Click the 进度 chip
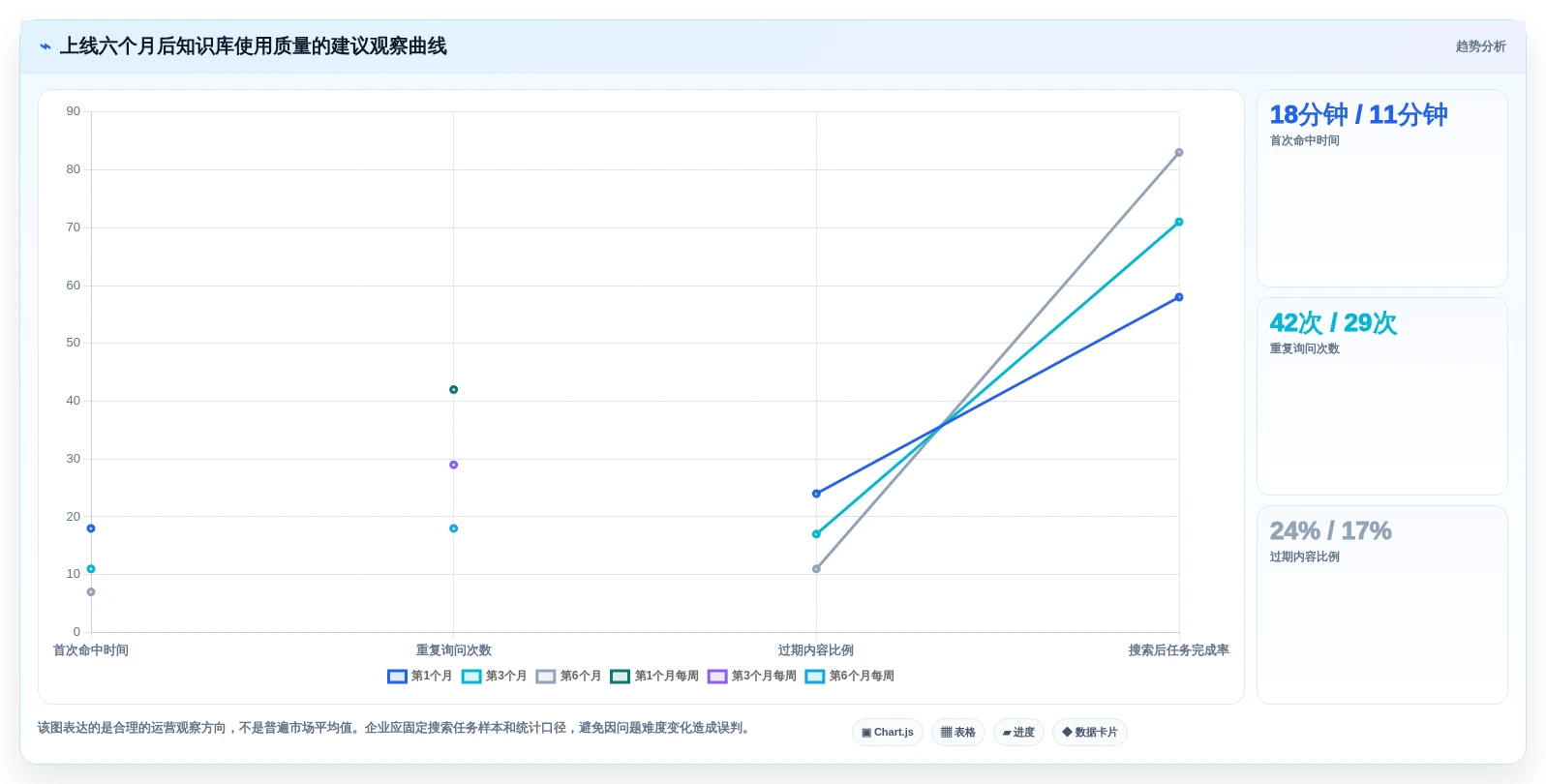Screen dimensions: 1546x784 click(x=1018, y=733)
